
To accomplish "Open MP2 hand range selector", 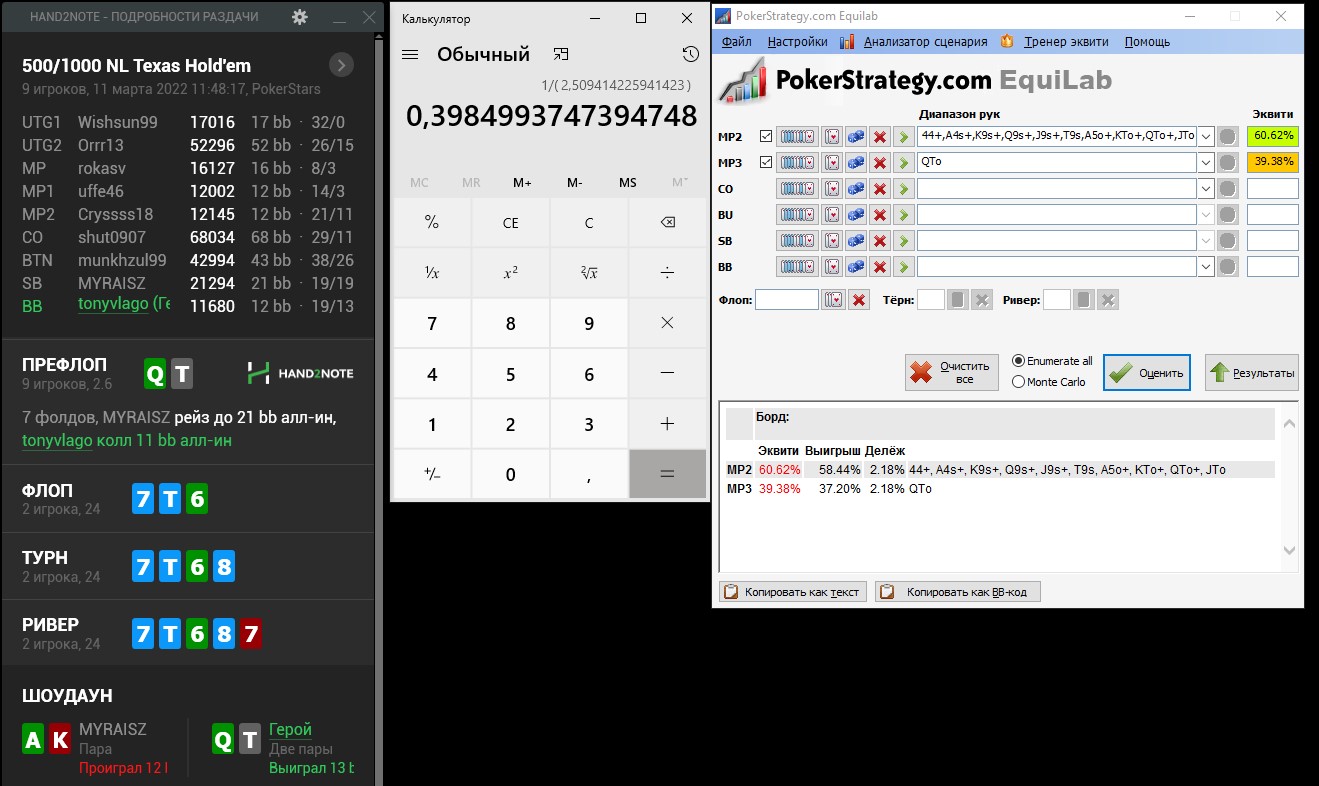I will [x=797, y=136].
